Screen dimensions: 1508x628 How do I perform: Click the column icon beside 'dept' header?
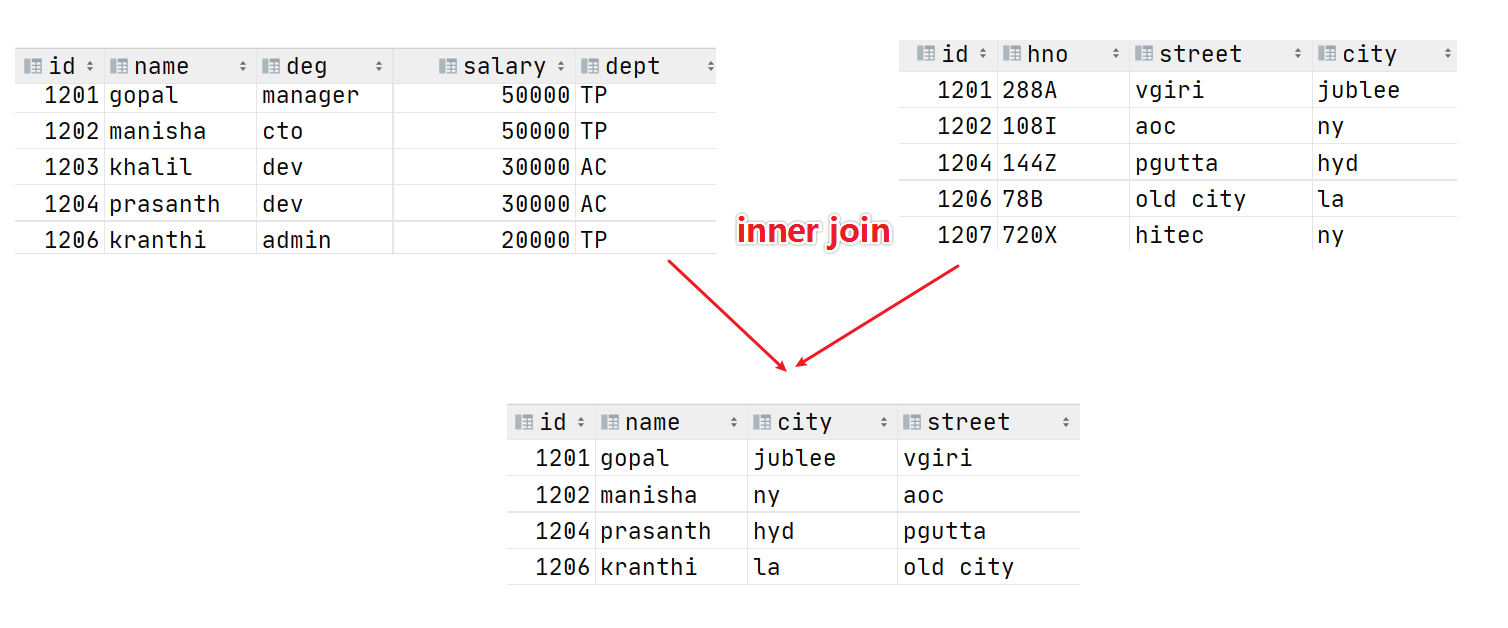click(590, 66)
